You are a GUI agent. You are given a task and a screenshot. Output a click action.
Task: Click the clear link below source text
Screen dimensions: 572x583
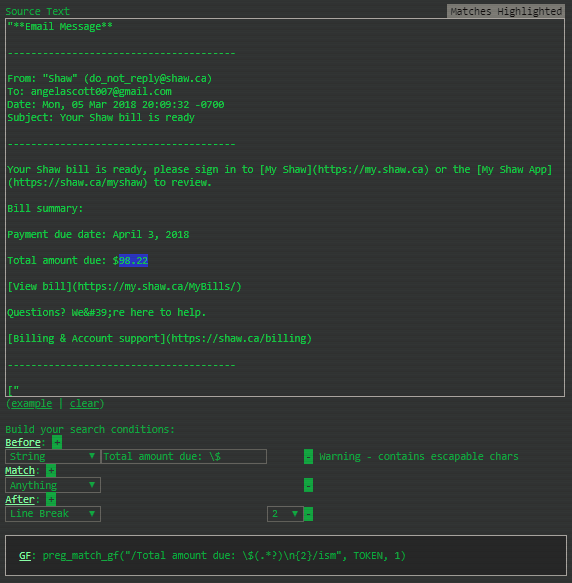click(84, 403)
